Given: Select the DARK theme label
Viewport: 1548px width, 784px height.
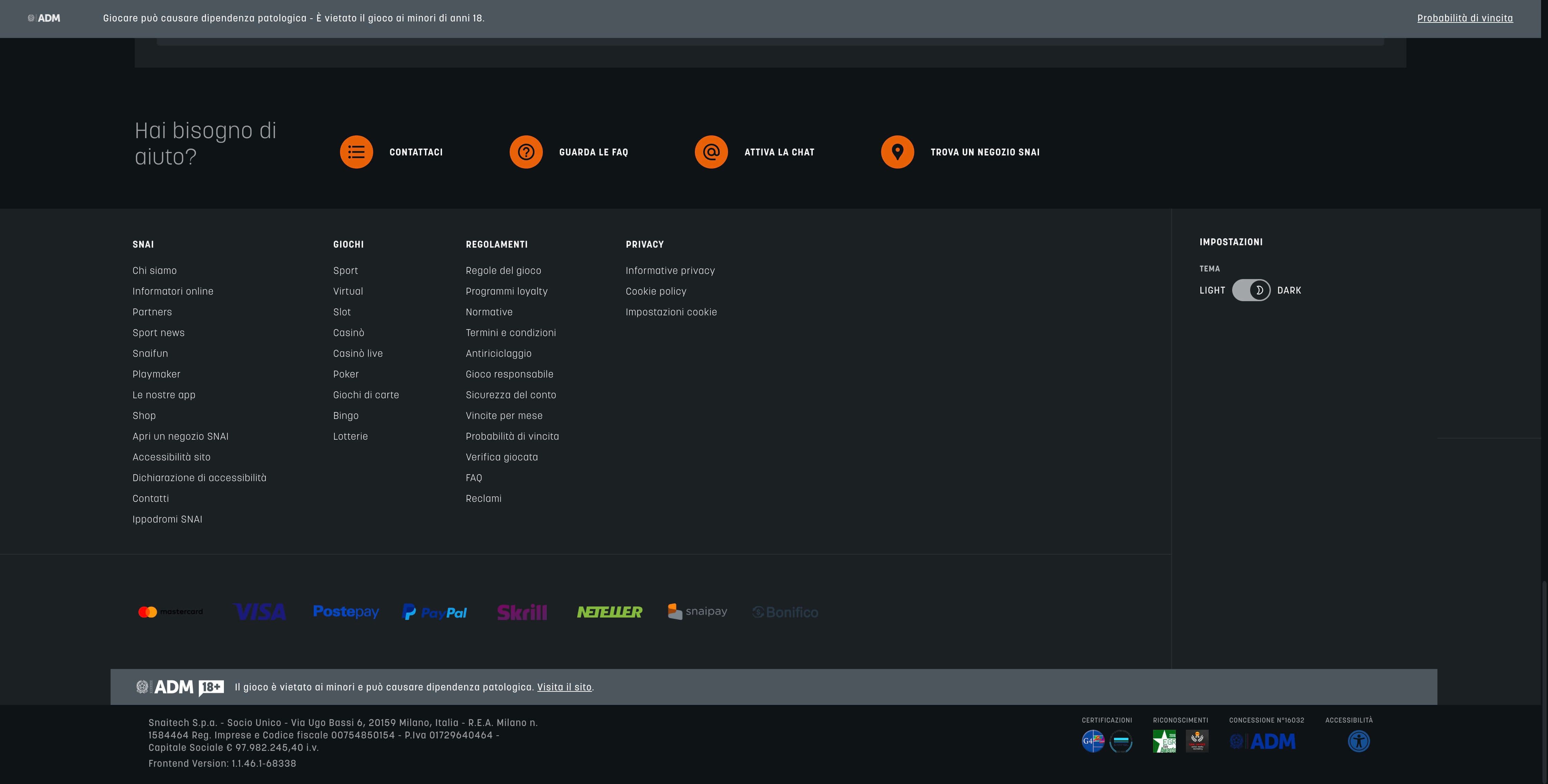Looking at the screenshot, I should 1289,290.
